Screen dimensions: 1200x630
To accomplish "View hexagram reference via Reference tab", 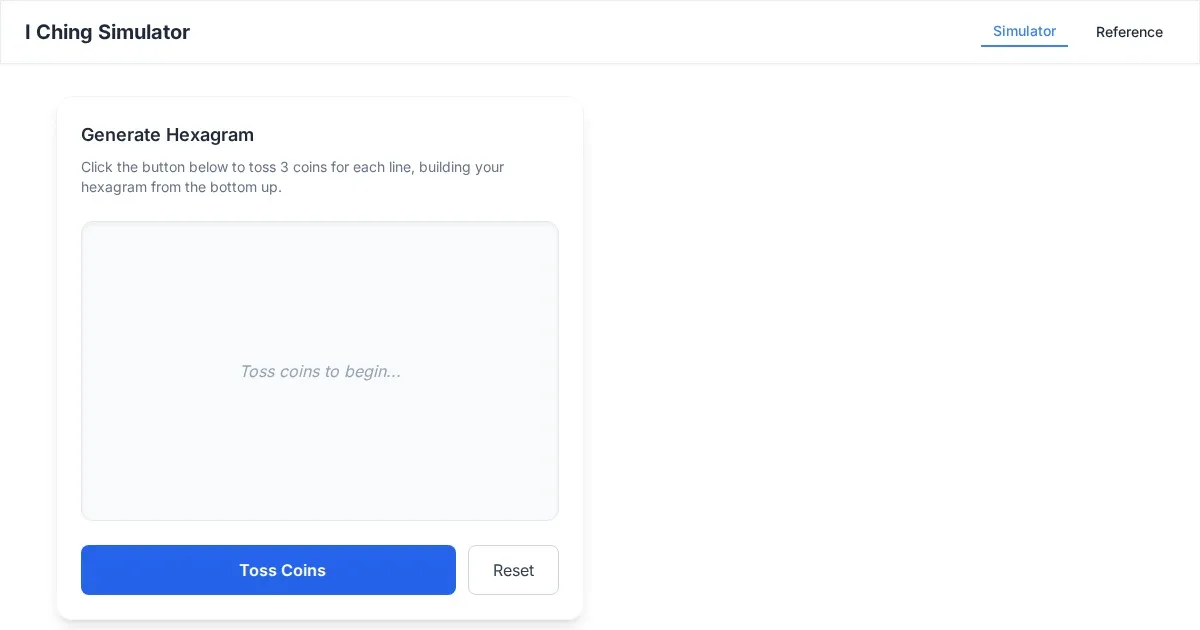I will [1129, 32].
